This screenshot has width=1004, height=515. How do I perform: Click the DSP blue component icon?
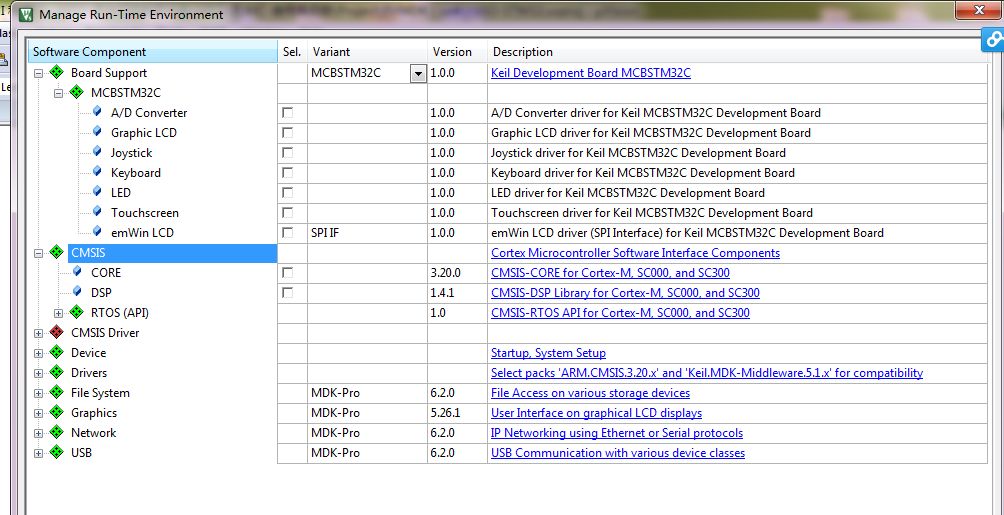[77, 292]
